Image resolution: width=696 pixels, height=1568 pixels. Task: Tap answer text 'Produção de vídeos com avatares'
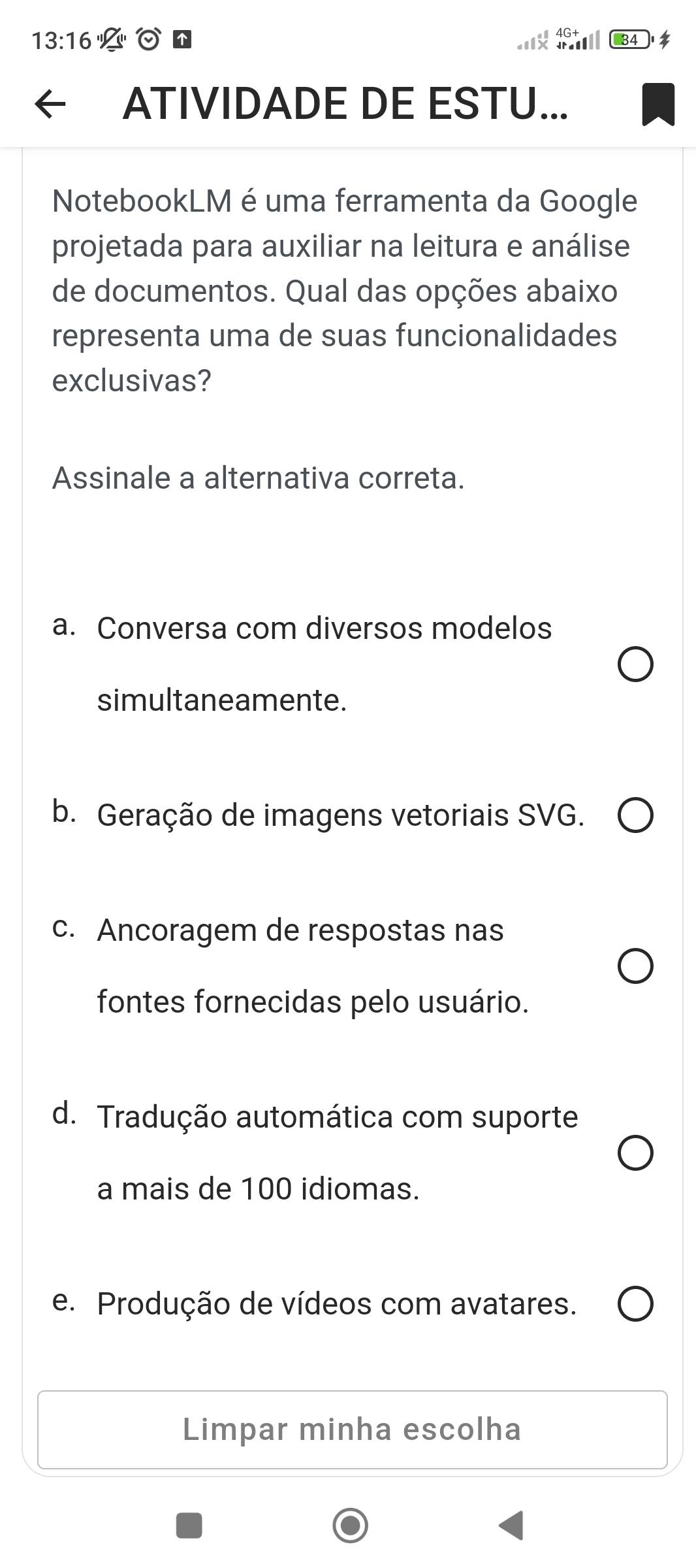tap(337, 1304)
